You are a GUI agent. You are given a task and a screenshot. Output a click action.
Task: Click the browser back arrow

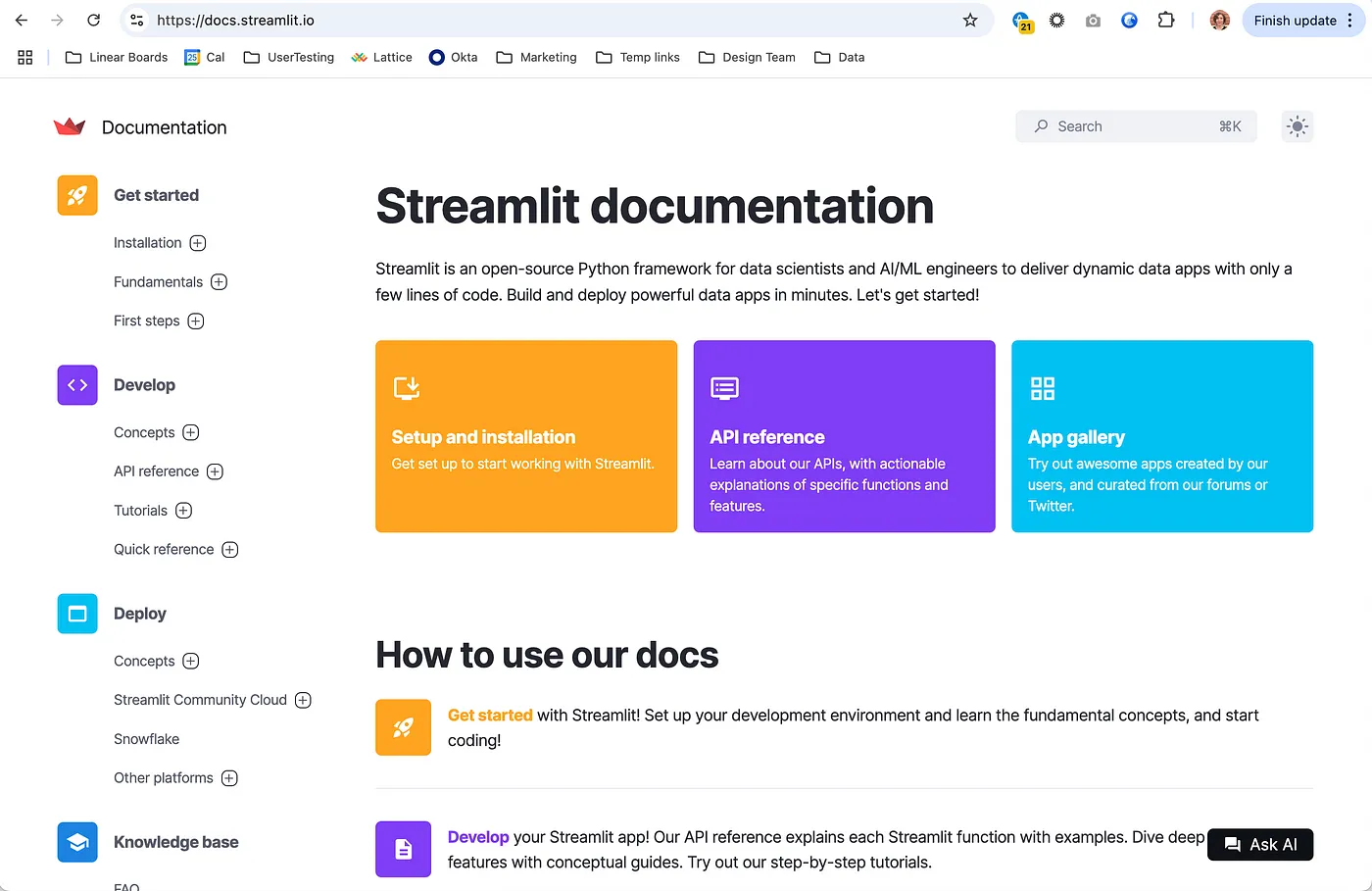22,20
